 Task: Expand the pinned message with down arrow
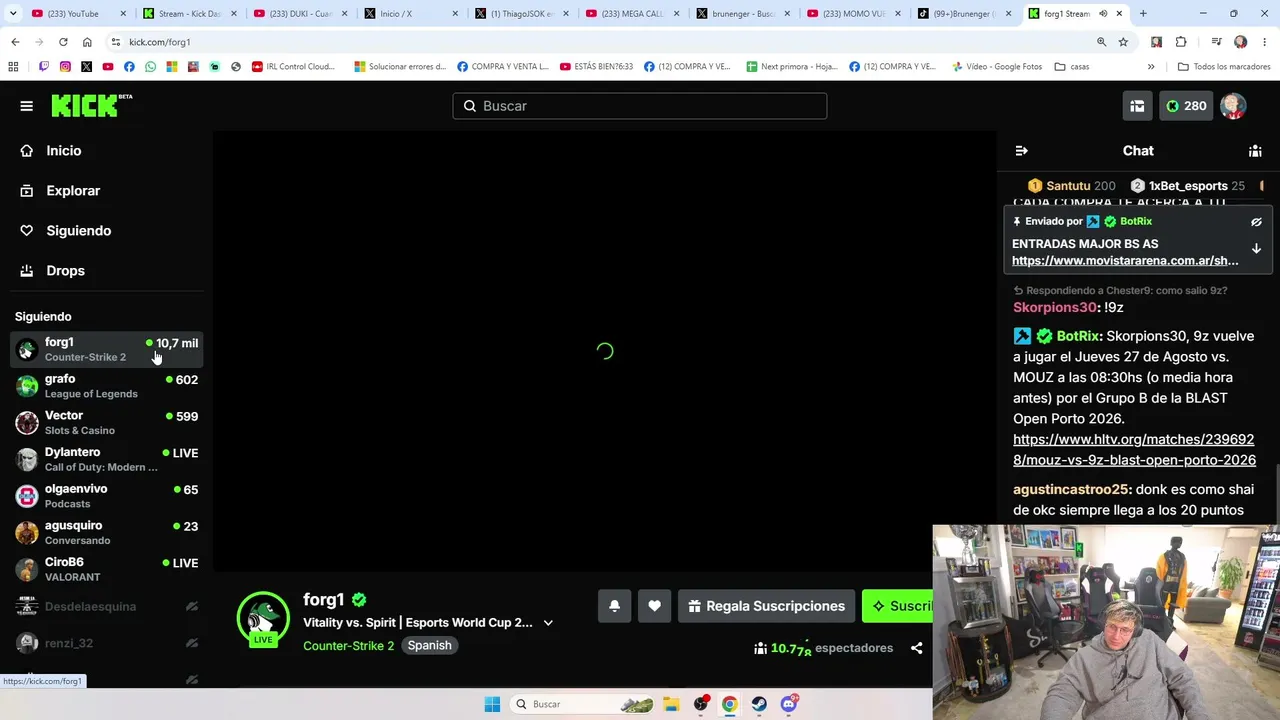tap(1256, 248)
